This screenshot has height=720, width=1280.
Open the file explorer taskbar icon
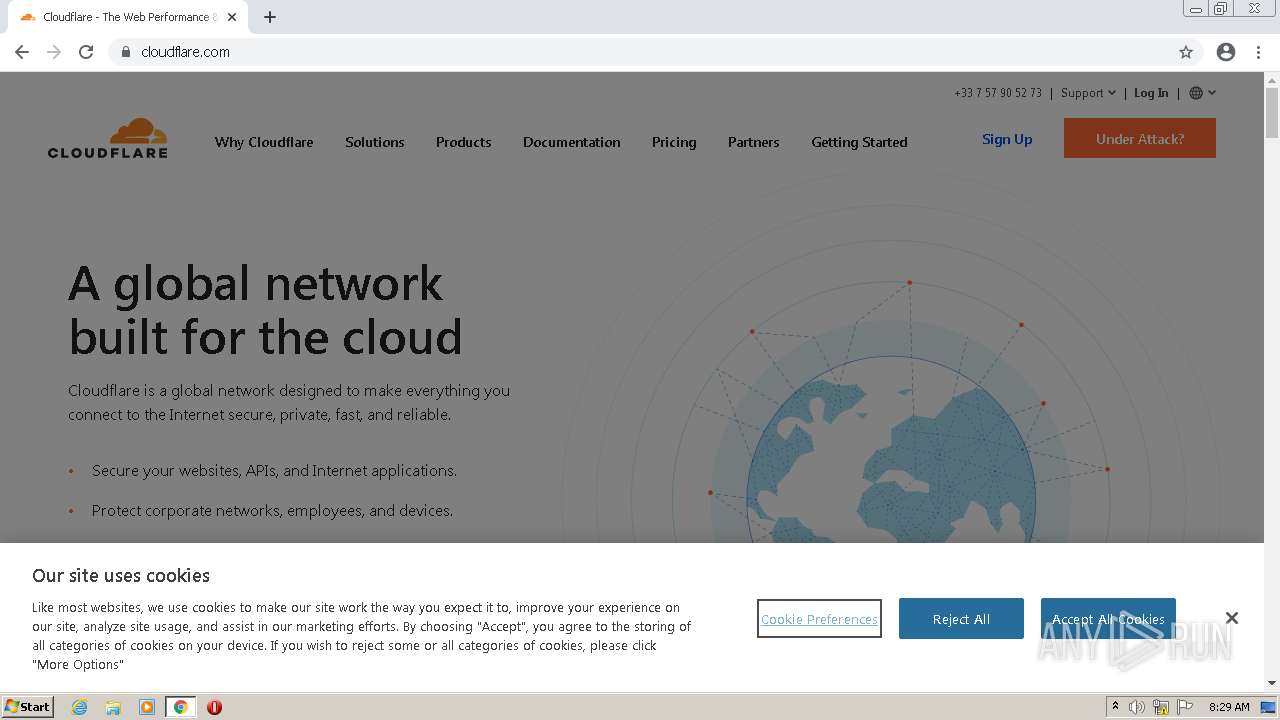pyautogui.click(x=113, y=707)
